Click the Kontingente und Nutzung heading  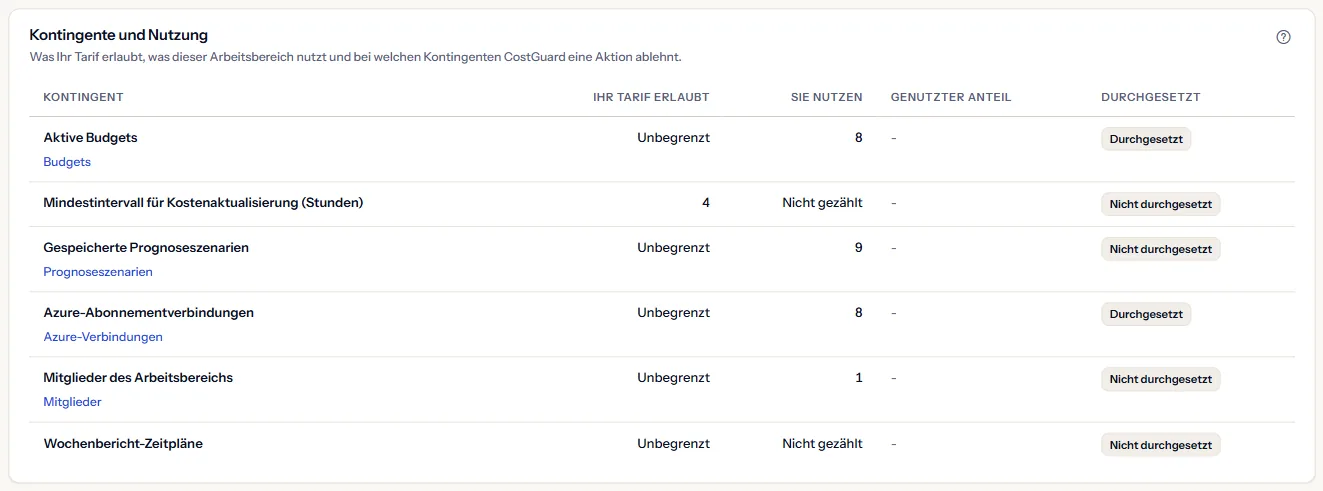click(118, 35)
